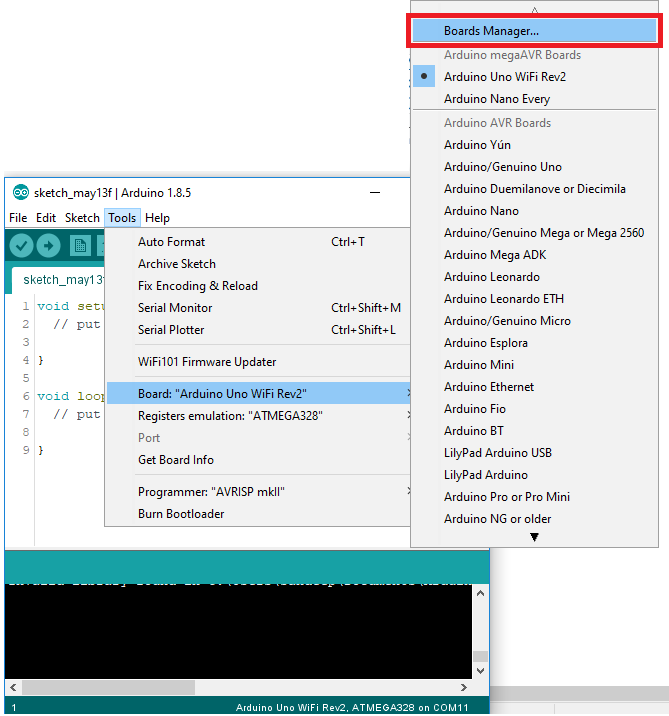Expand Registers emulation submenu

coord(258,416)
